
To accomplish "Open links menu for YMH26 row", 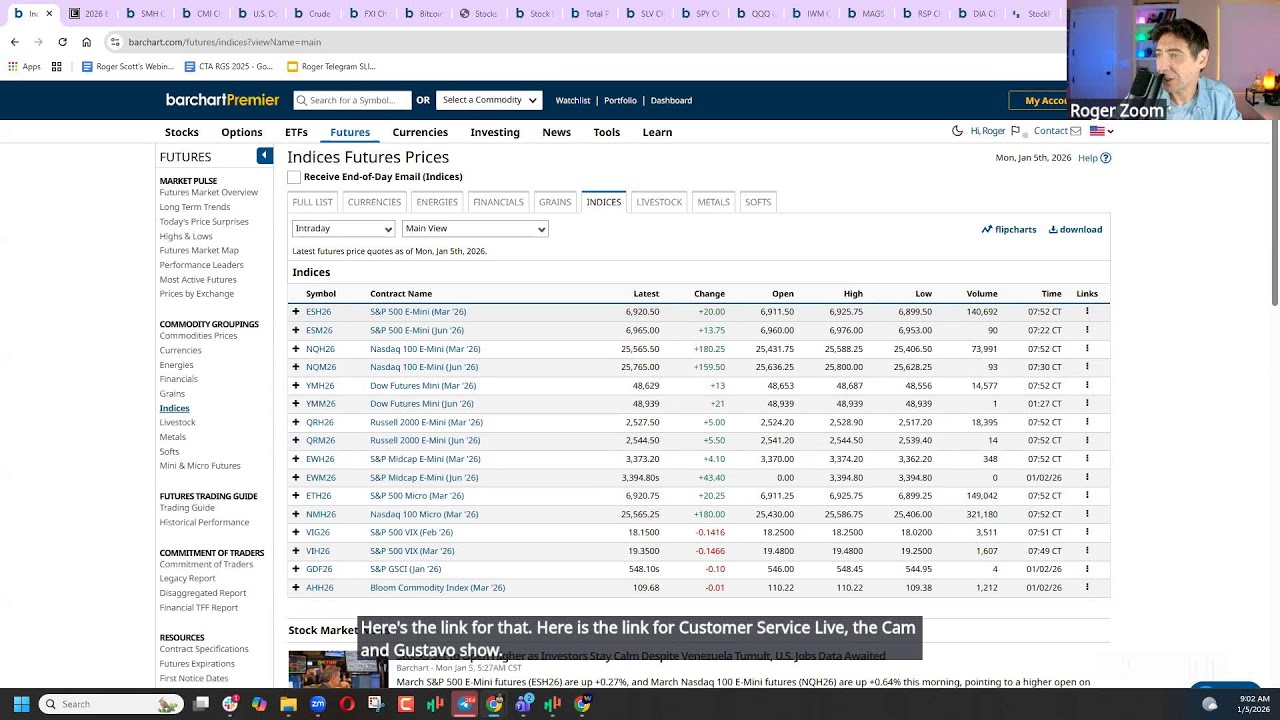I will (1087, 385).
